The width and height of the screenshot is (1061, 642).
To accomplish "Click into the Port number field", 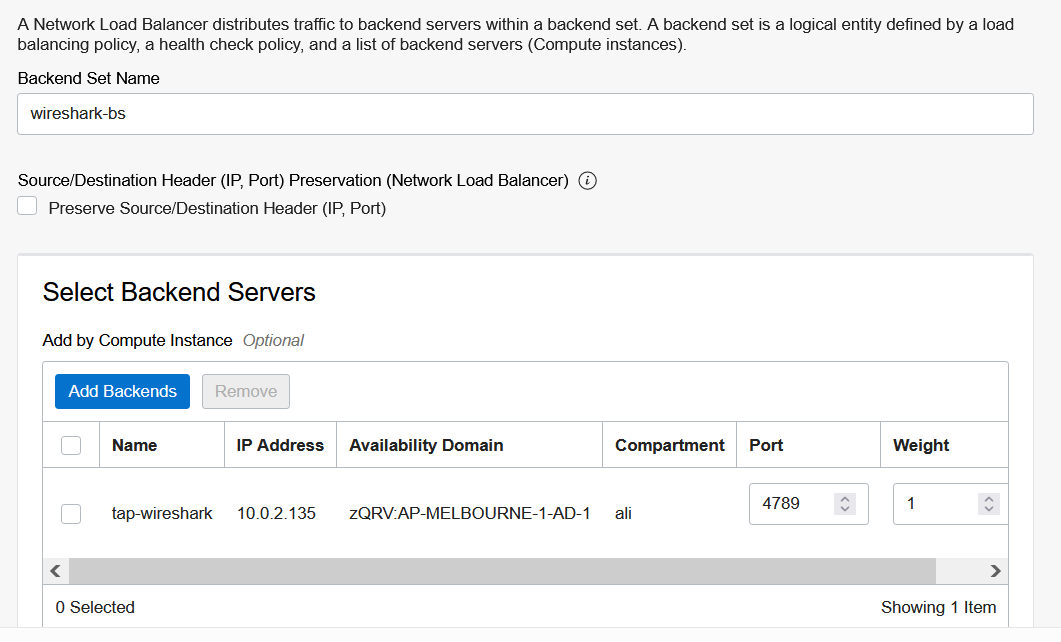I will (790, 504).
